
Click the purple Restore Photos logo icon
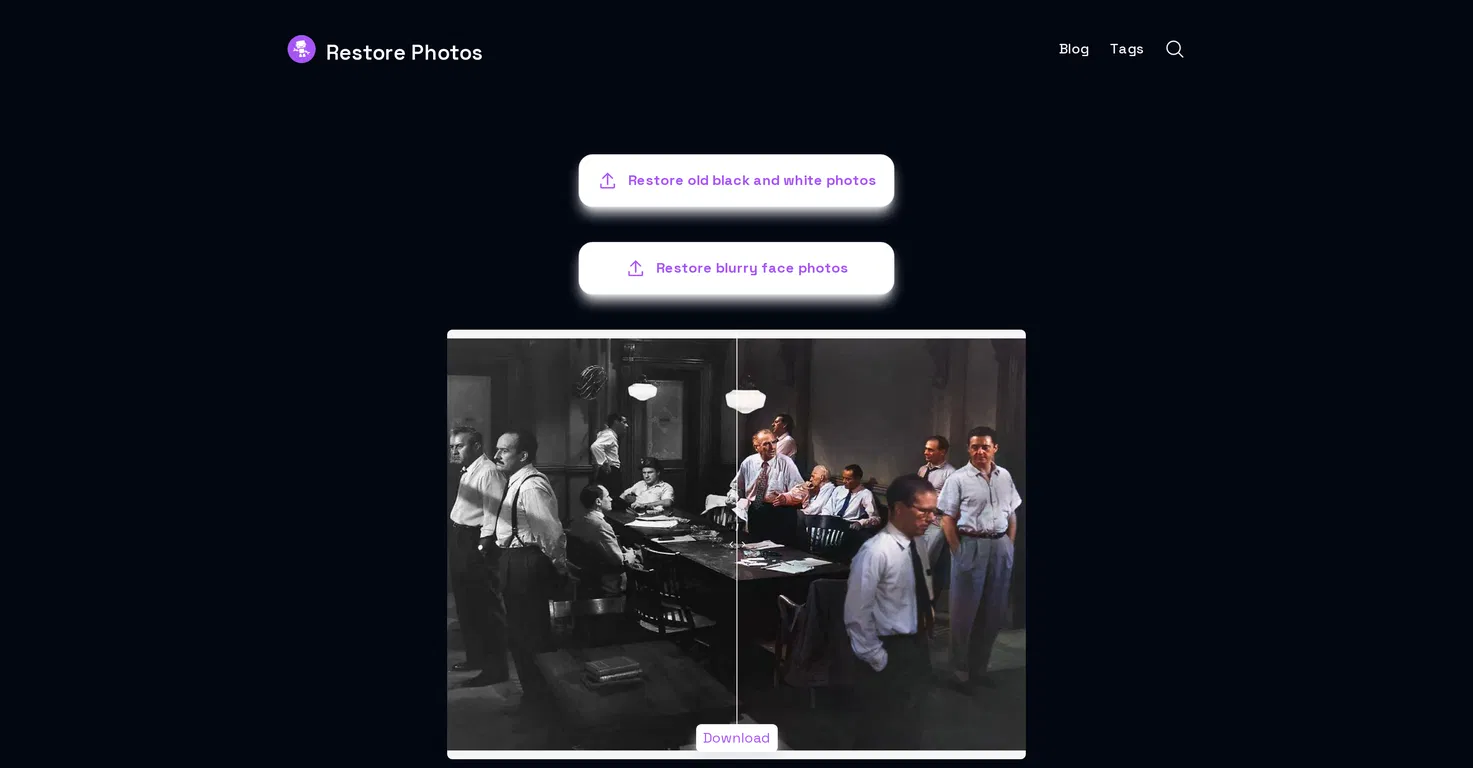[x=301, y=49]
